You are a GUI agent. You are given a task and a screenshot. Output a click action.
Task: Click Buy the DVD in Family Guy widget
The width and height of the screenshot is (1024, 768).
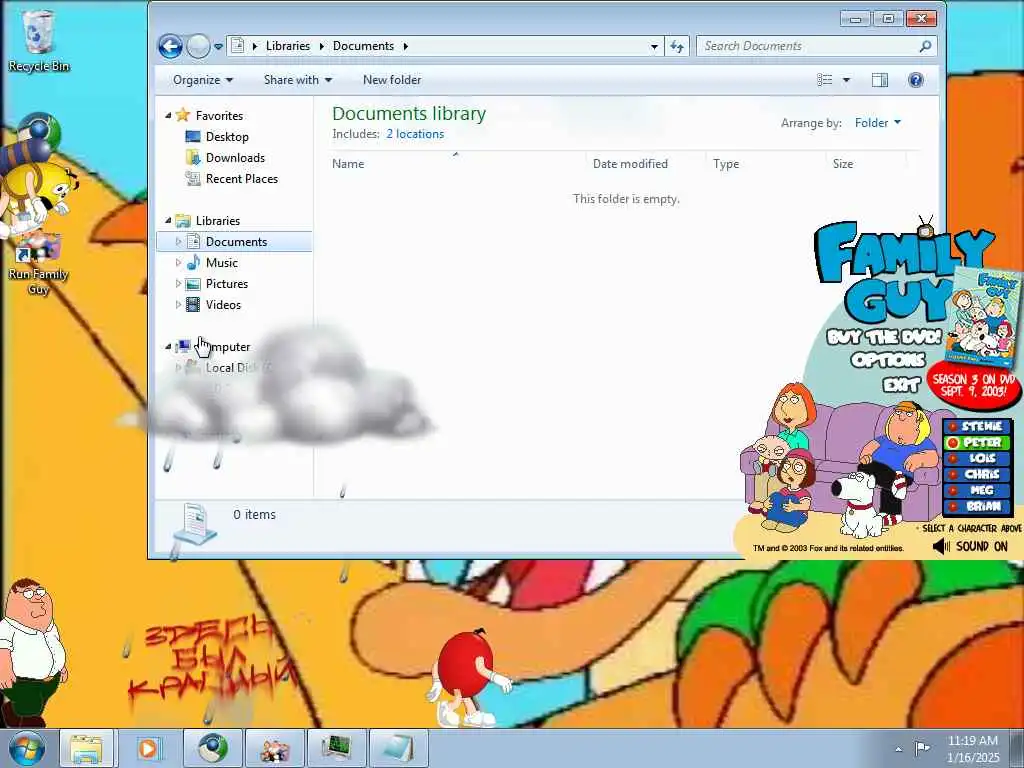(x=885, y=337)
